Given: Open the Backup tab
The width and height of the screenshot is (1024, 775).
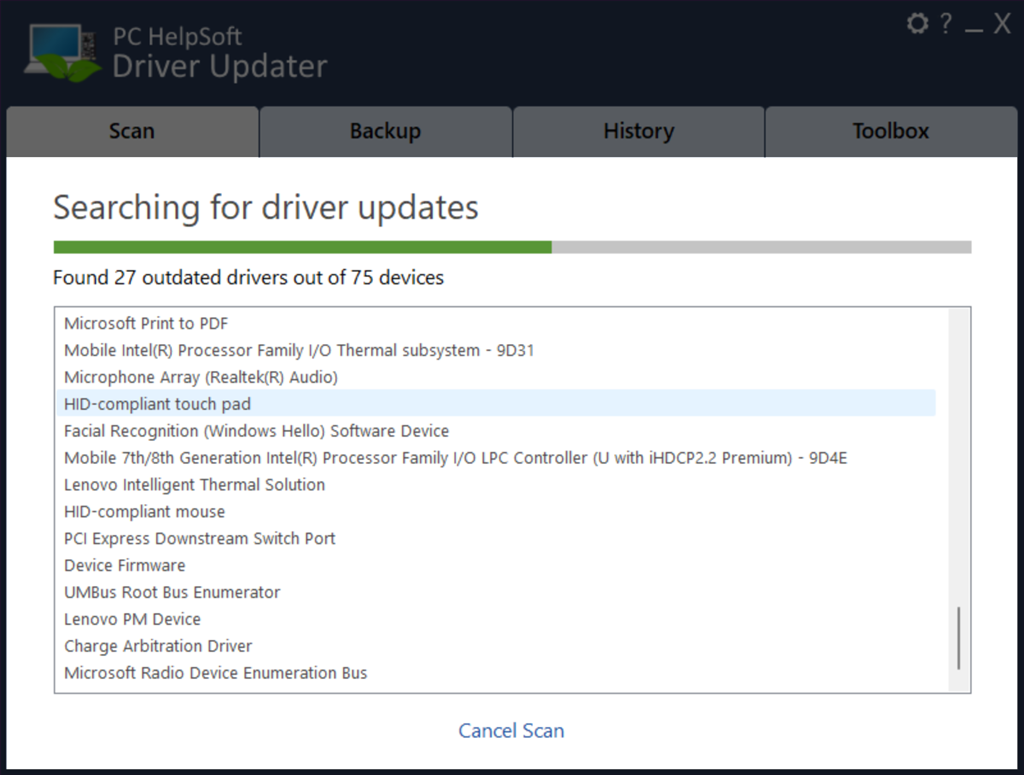Looking at the screenshot, I should [x=385, y=131].
